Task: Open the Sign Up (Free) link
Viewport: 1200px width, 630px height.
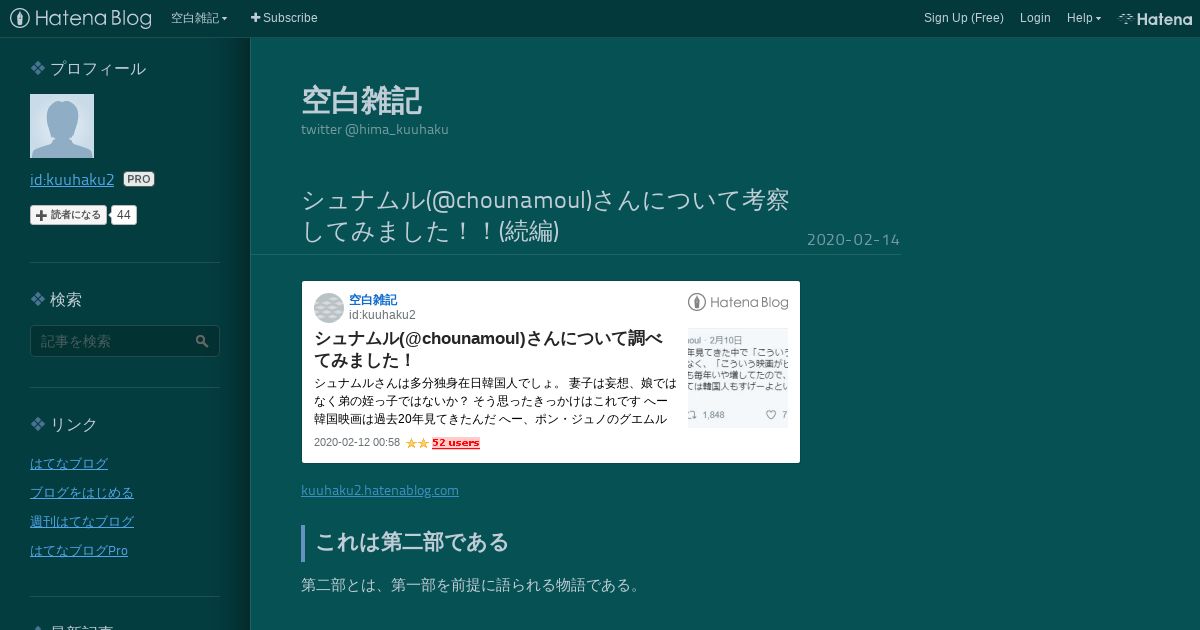Action: click(963, 18)
